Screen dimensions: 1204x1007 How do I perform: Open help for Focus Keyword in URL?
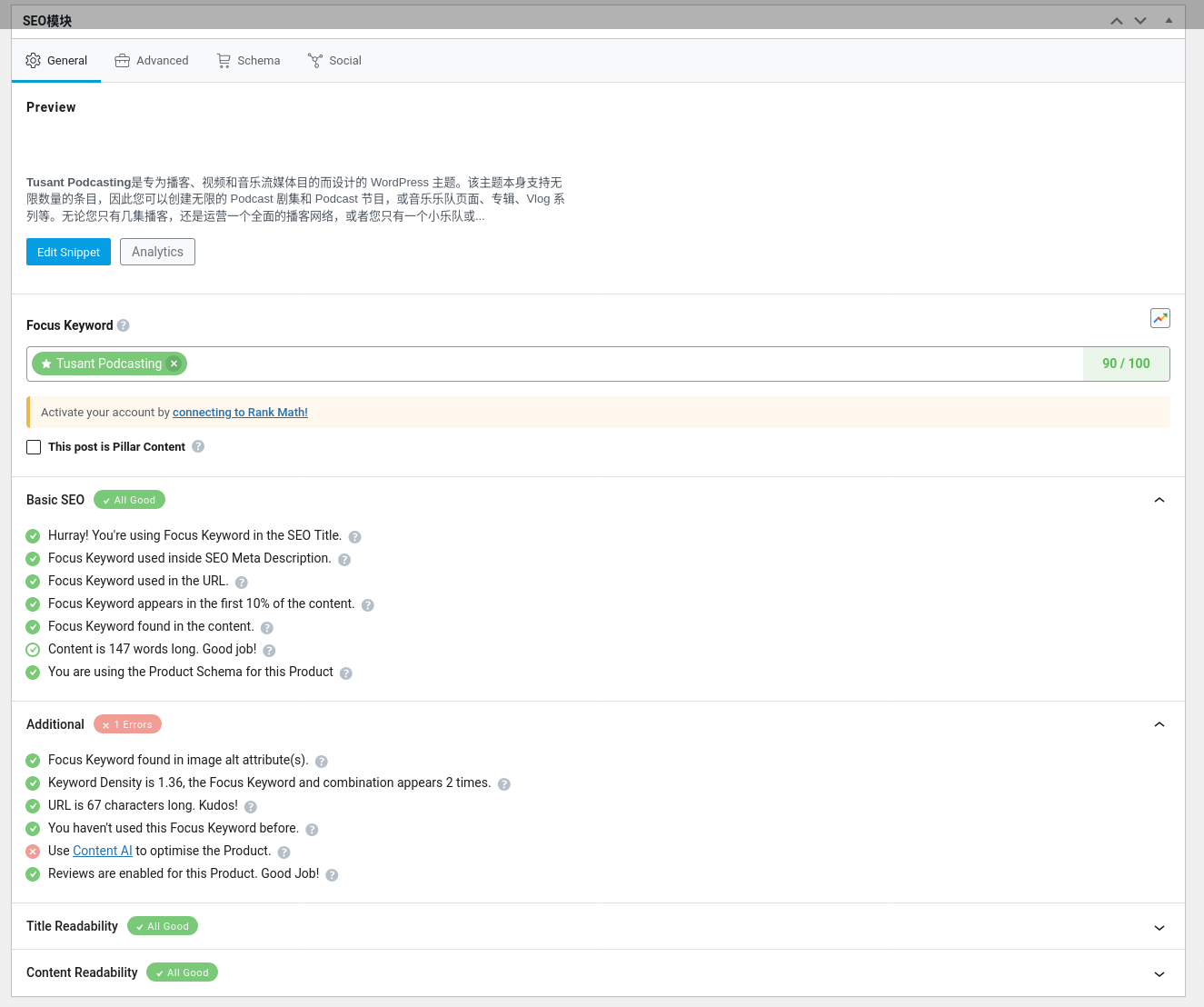[x=242, y=583]
